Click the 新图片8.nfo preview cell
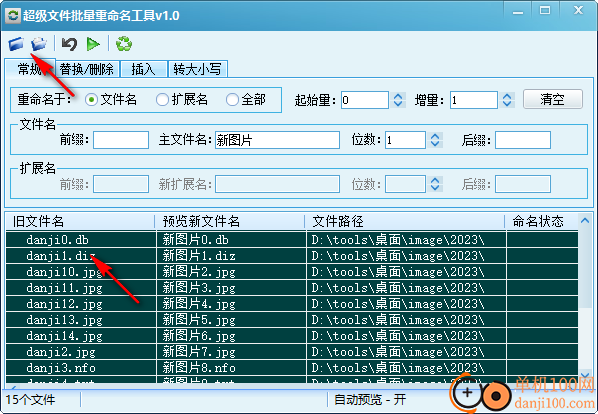This screenshot has width=598, height=414. point(231,368)
